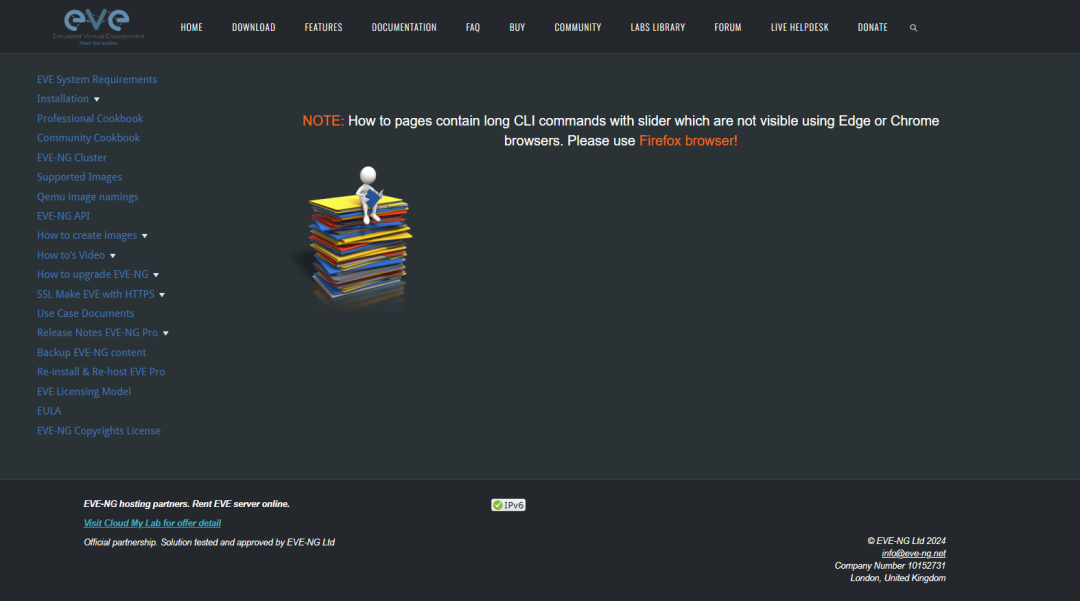Click Official partnership footer sentence
This screenshot has height=601, width=1080.
209,542
